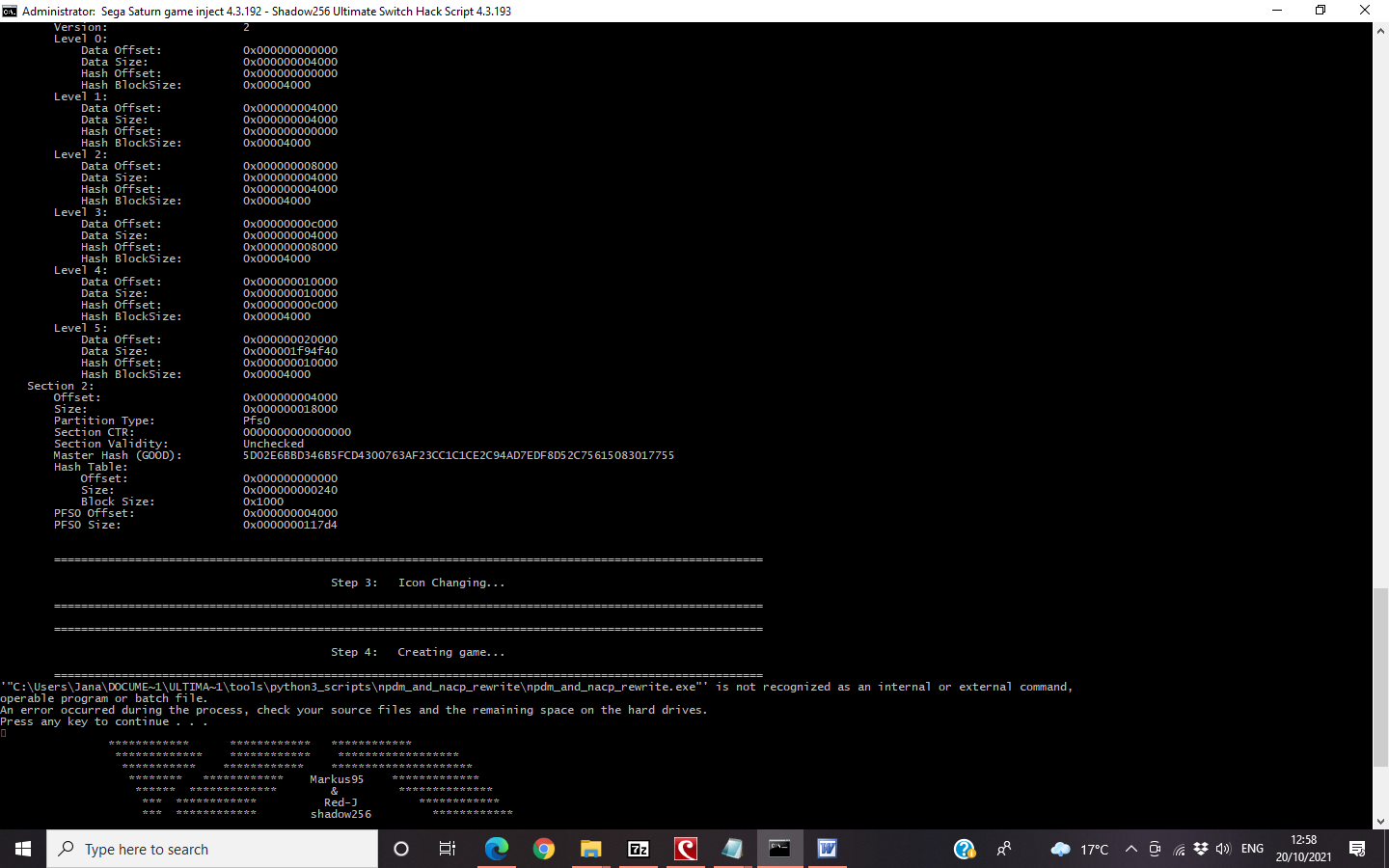Viewport: 1389px width, 868px height.
Task: Open the notepad-style app on the taskbar
Action: 732,849
